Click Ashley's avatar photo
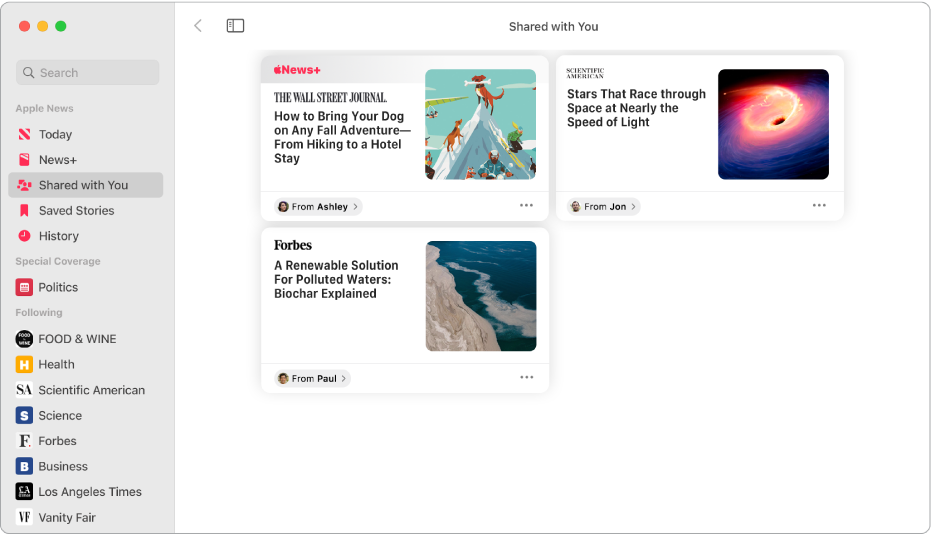The width and height of the screenshot is (931, 535). (283, 207)
